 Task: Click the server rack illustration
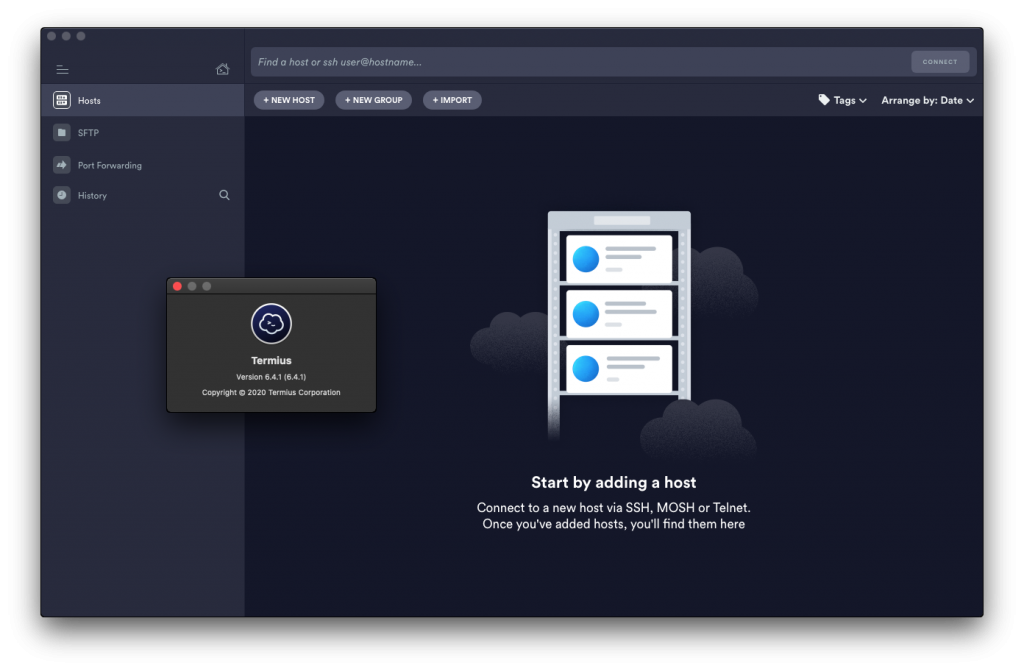coord(619,323)
